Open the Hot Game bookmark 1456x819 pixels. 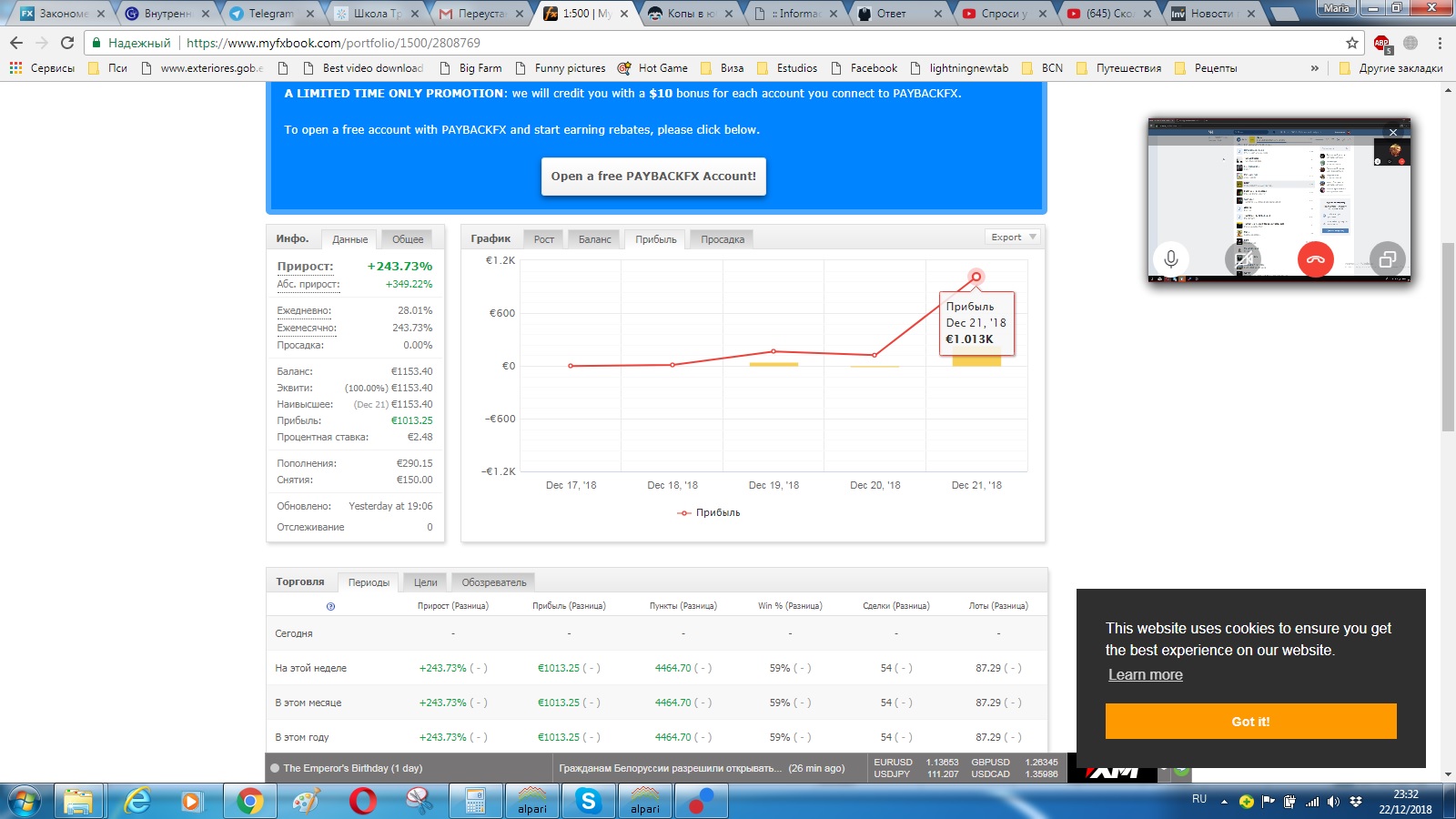pyautogui.click(x=652, y=68)
